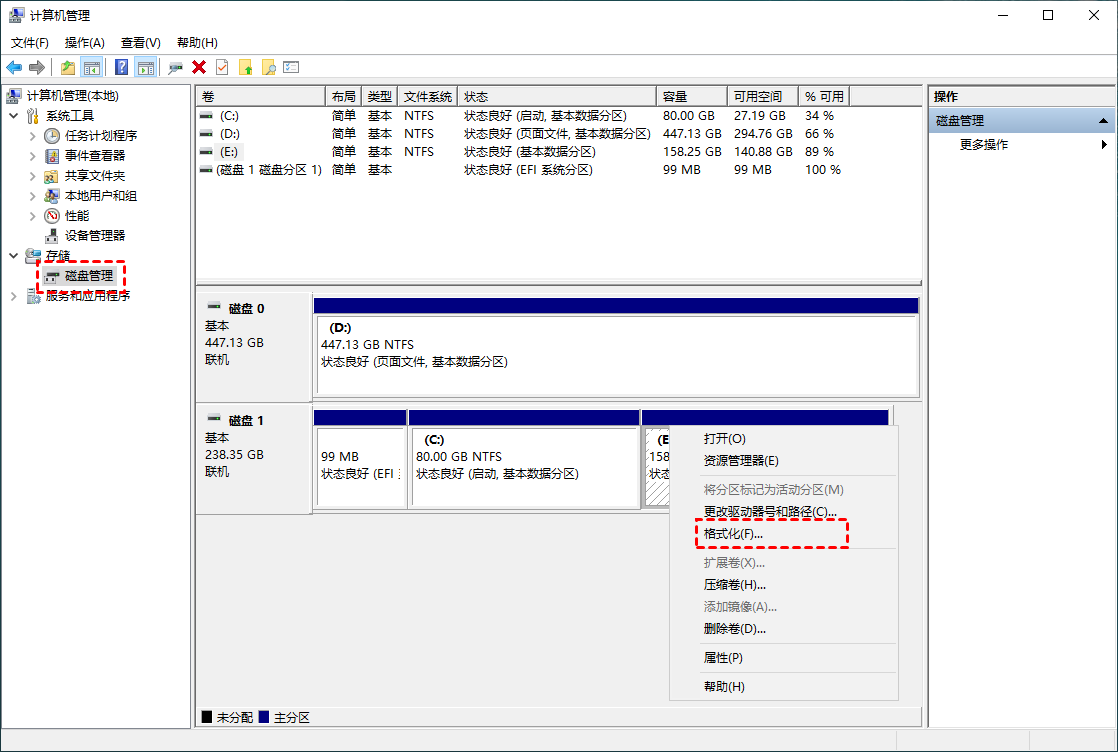Choose 打开(O) in context menu
Viewport: 1118px width, 752px height.
point(784,438)
